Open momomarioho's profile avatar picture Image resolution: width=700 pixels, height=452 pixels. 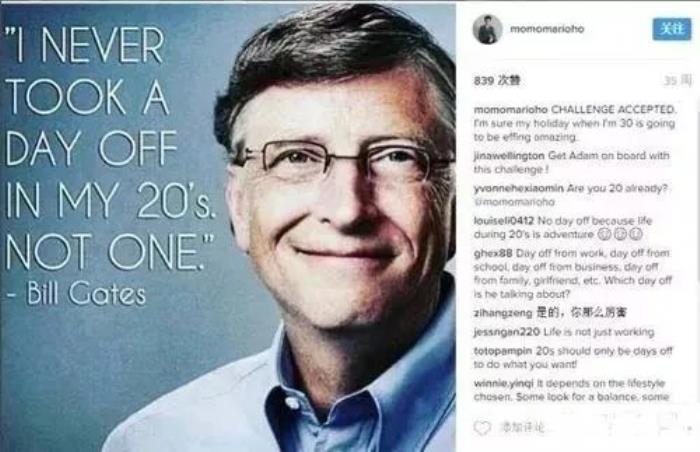488,29
